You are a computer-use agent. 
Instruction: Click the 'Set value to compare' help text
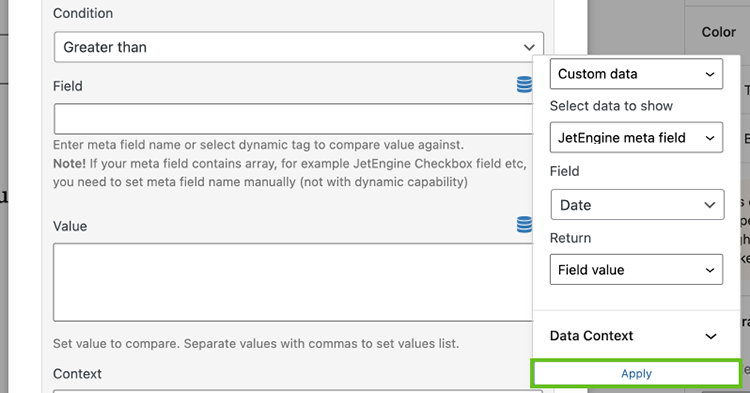[256, 343]
